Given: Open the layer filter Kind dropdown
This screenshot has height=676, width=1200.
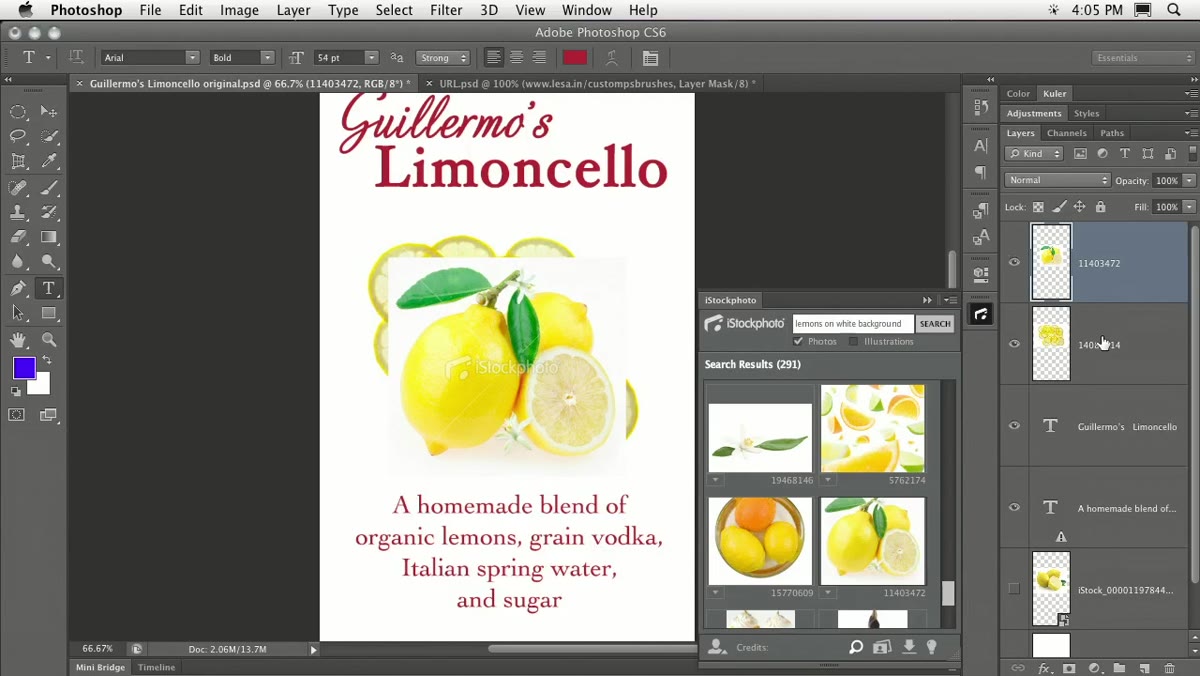Looking at the screenshot, I should pyautogui.click(x=1034, y=154).
